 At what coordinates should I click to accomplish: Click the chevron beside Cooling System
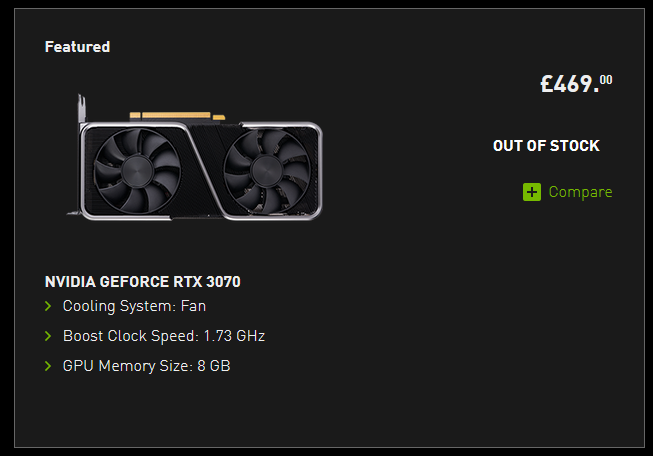click(48, 306)
